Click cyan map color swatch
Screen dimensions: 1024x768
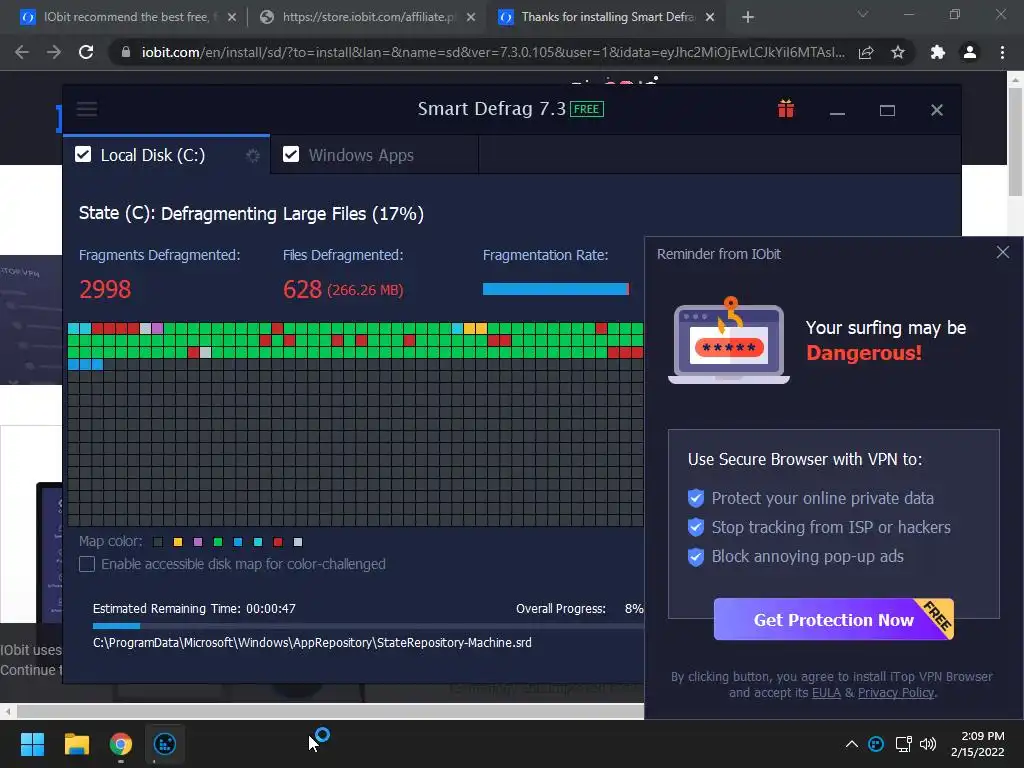click(x=258, y=542)
